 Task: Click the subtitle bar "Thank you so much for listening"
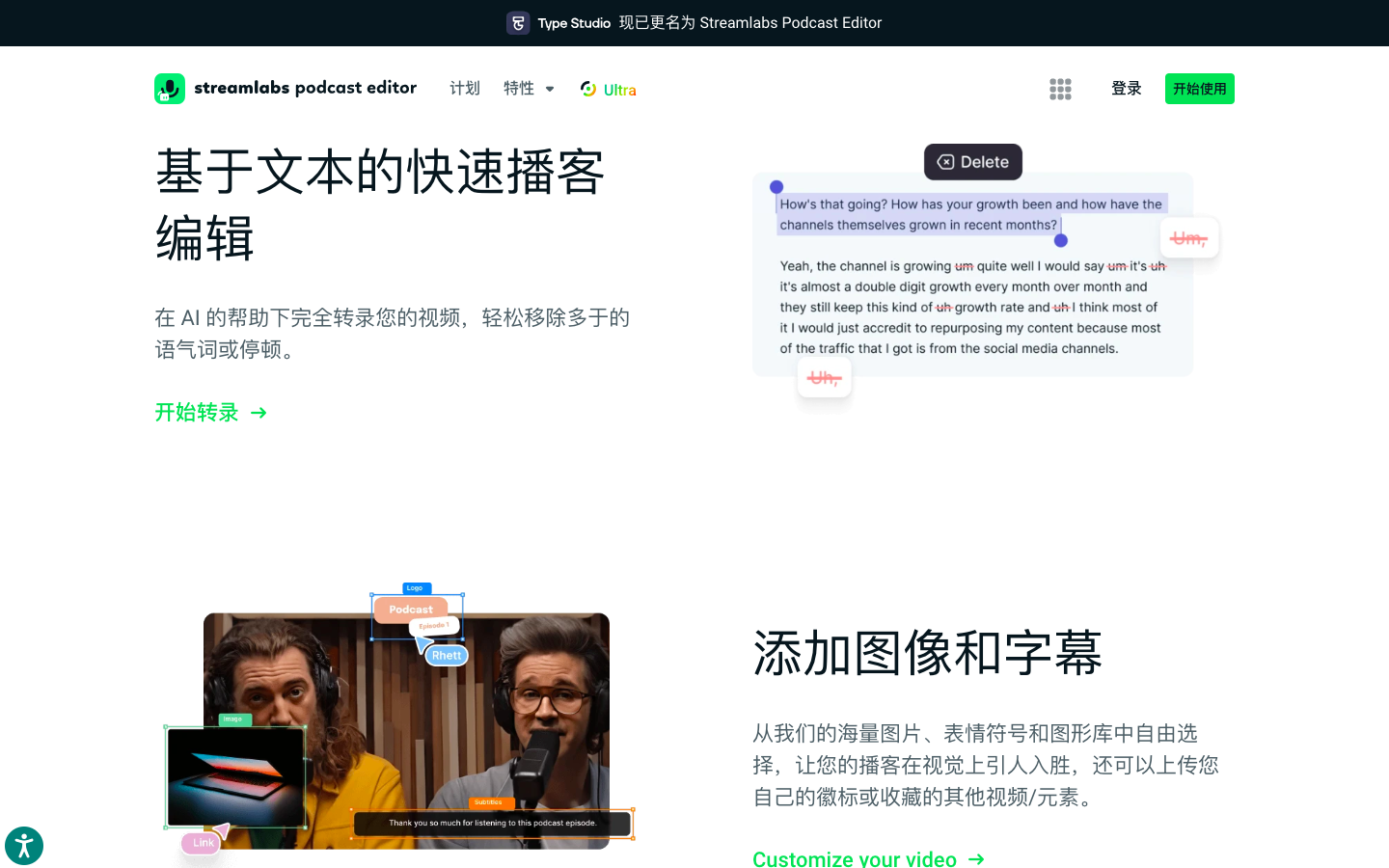point(492,824)
